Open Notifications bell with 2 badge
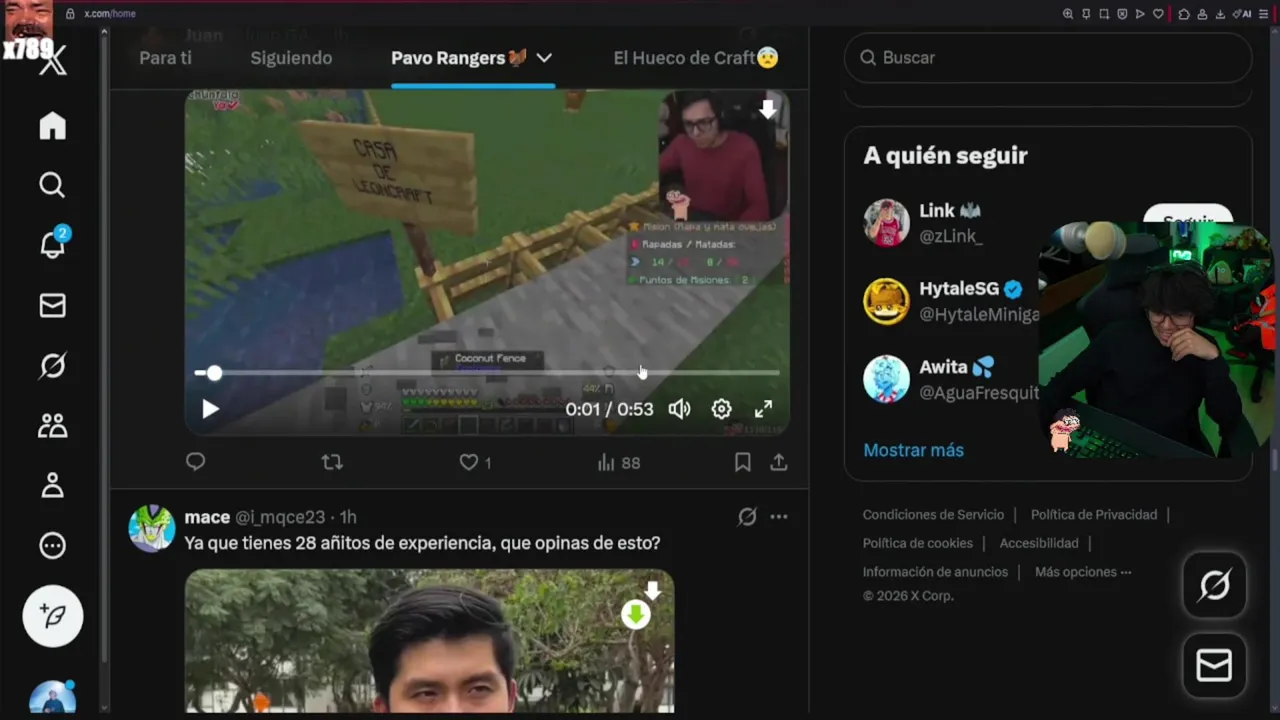Viewport: 1280px width, 720px height. [x=53, y=243]
